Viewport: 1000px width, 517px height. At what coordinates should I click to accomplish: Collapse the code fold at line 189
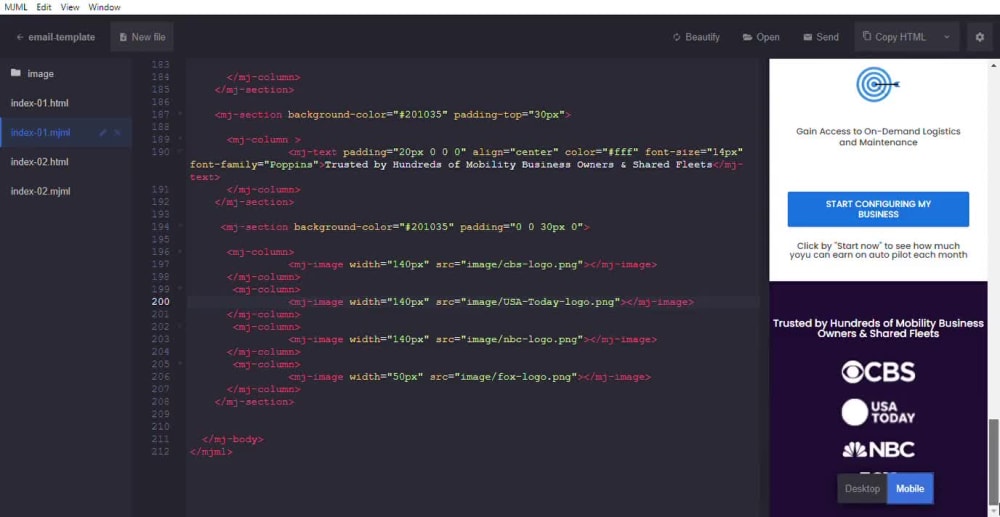tap(180, 140)
